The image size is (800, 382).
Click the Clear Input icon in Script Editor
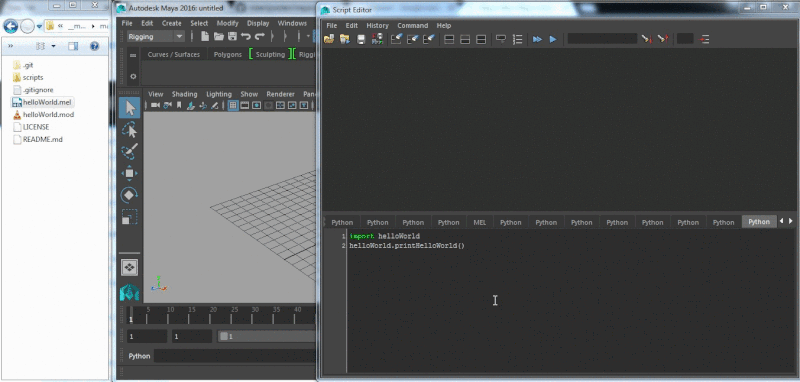click(x=412, y=39)
